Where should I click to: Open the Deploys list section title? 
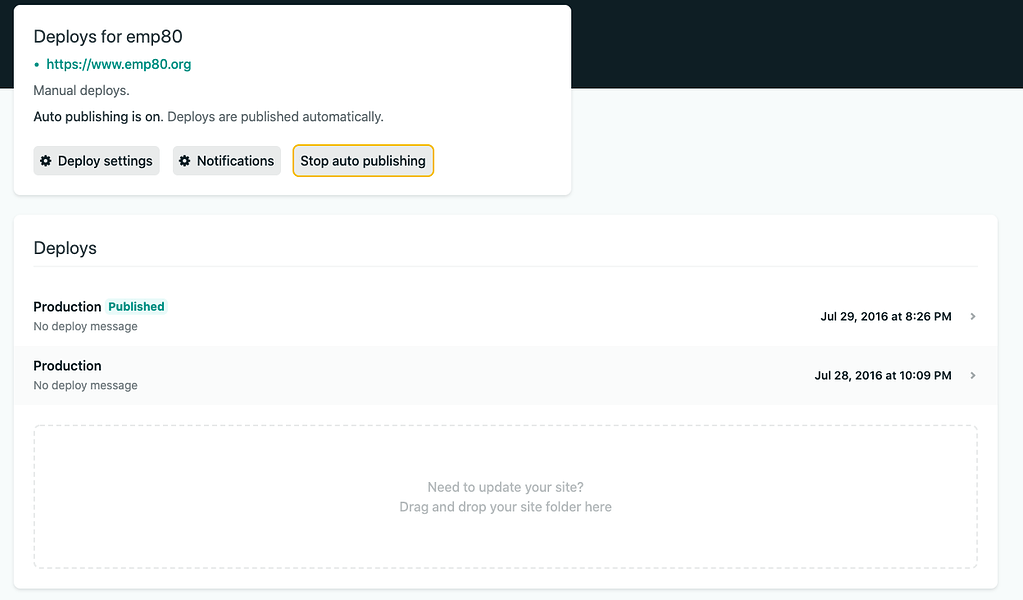tap(64, 247)
